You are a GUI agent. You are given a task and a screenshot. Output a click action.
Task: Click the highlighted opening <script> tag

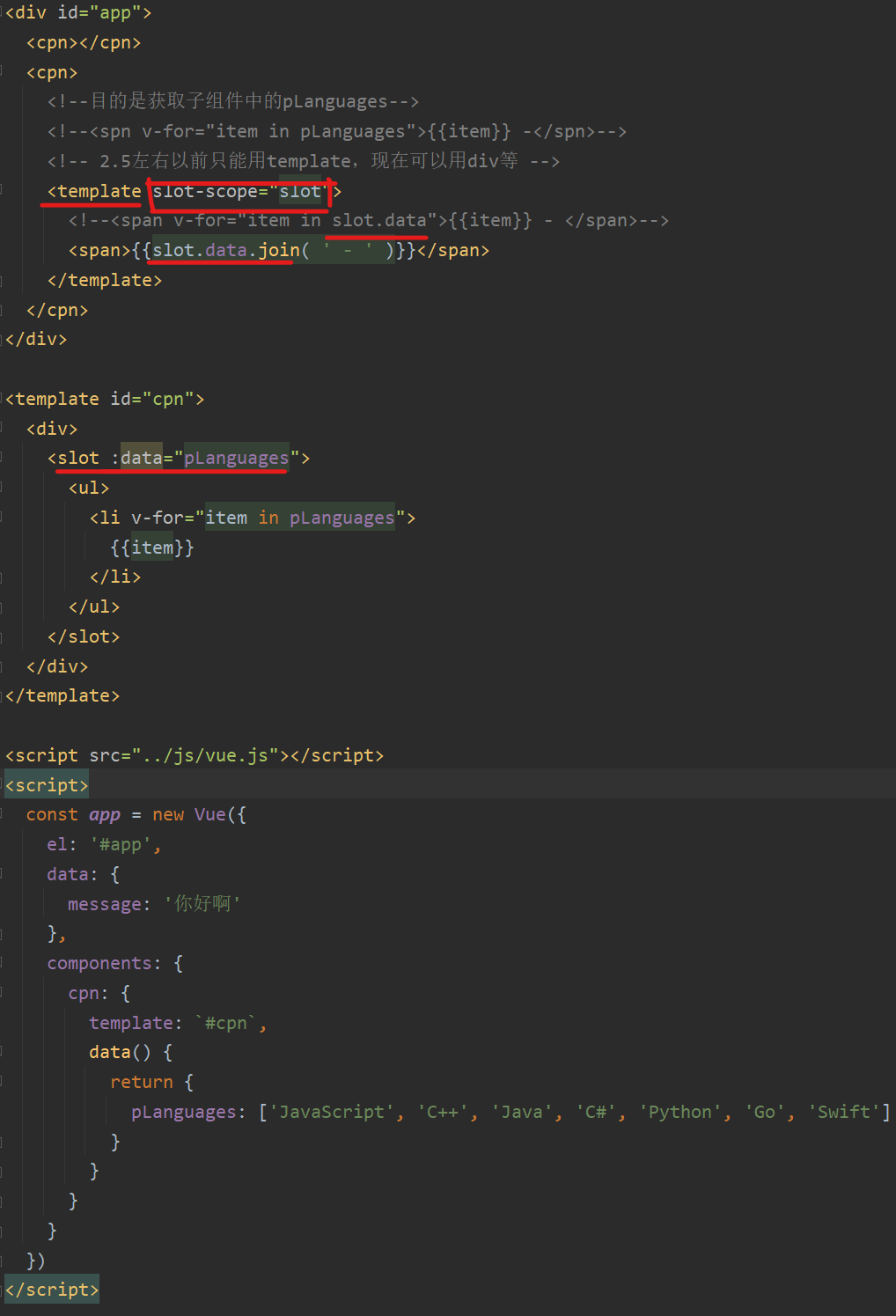(x=47, y=785)
